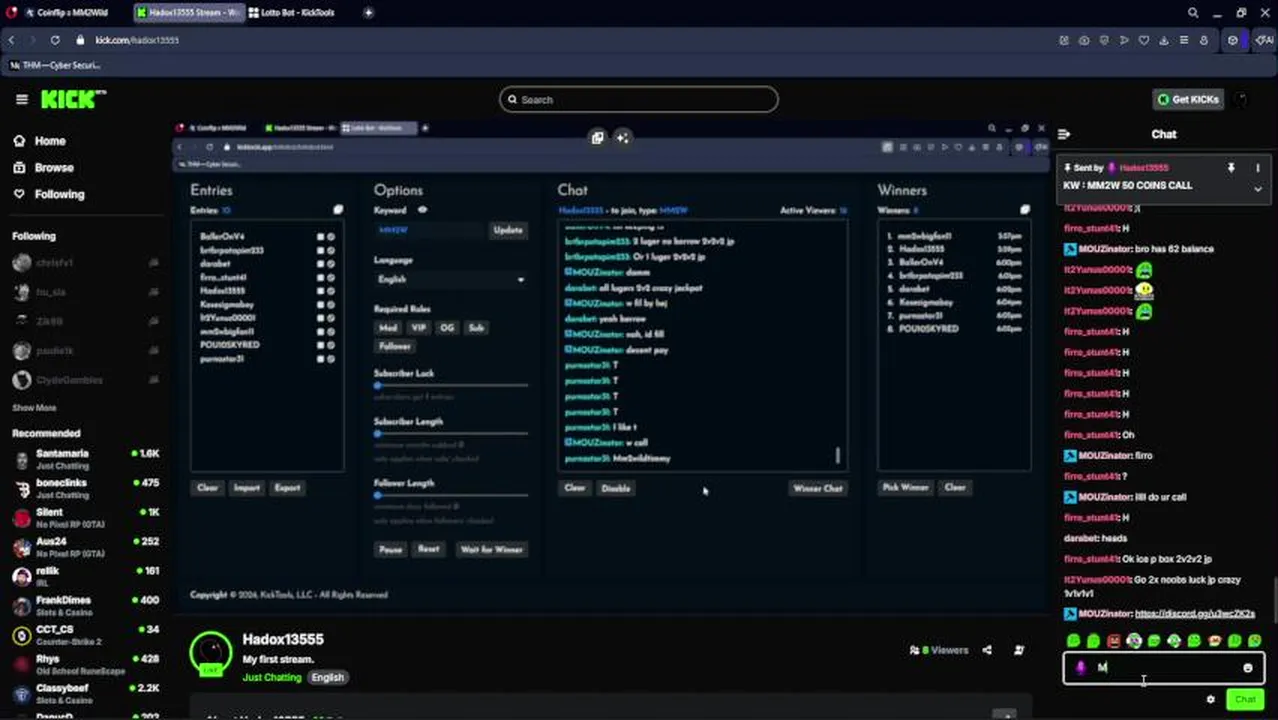Click the chat message input field
The image size is (1278, 720).
[x=1164, y=668]
